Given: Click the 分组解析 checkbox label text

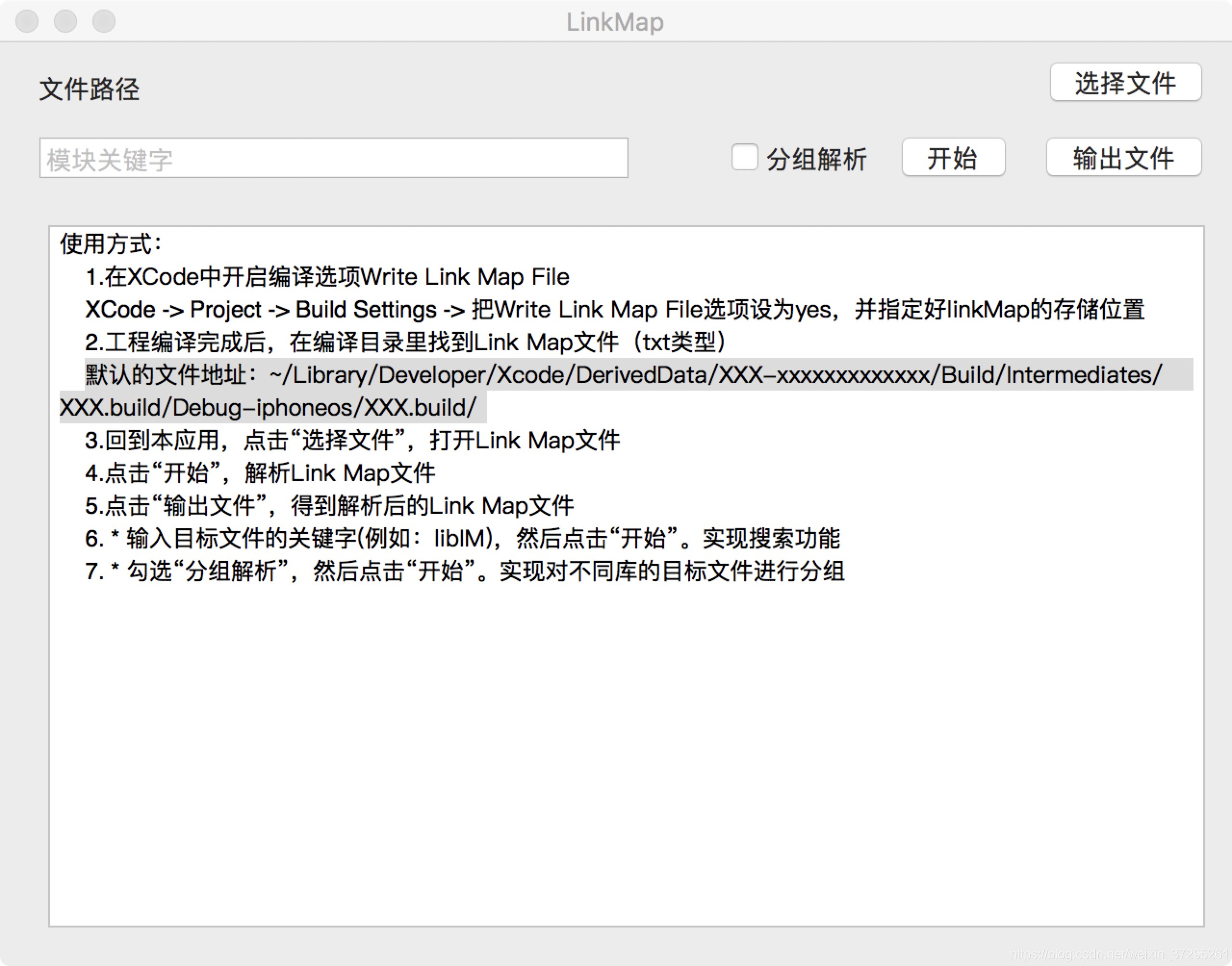Looking at the screenshot, I should click(x=816, y=159).
